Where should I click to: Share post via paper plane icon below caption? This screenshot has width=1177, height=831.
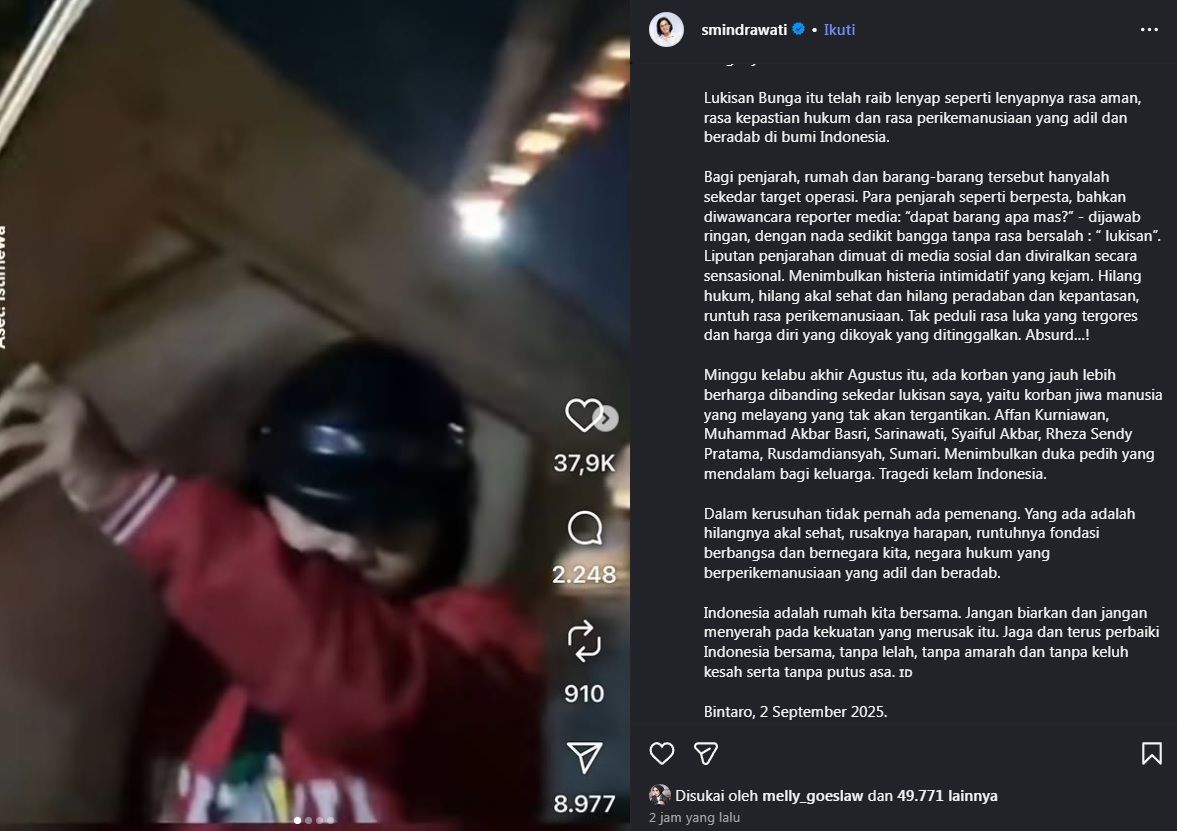(x=706, y=753)
